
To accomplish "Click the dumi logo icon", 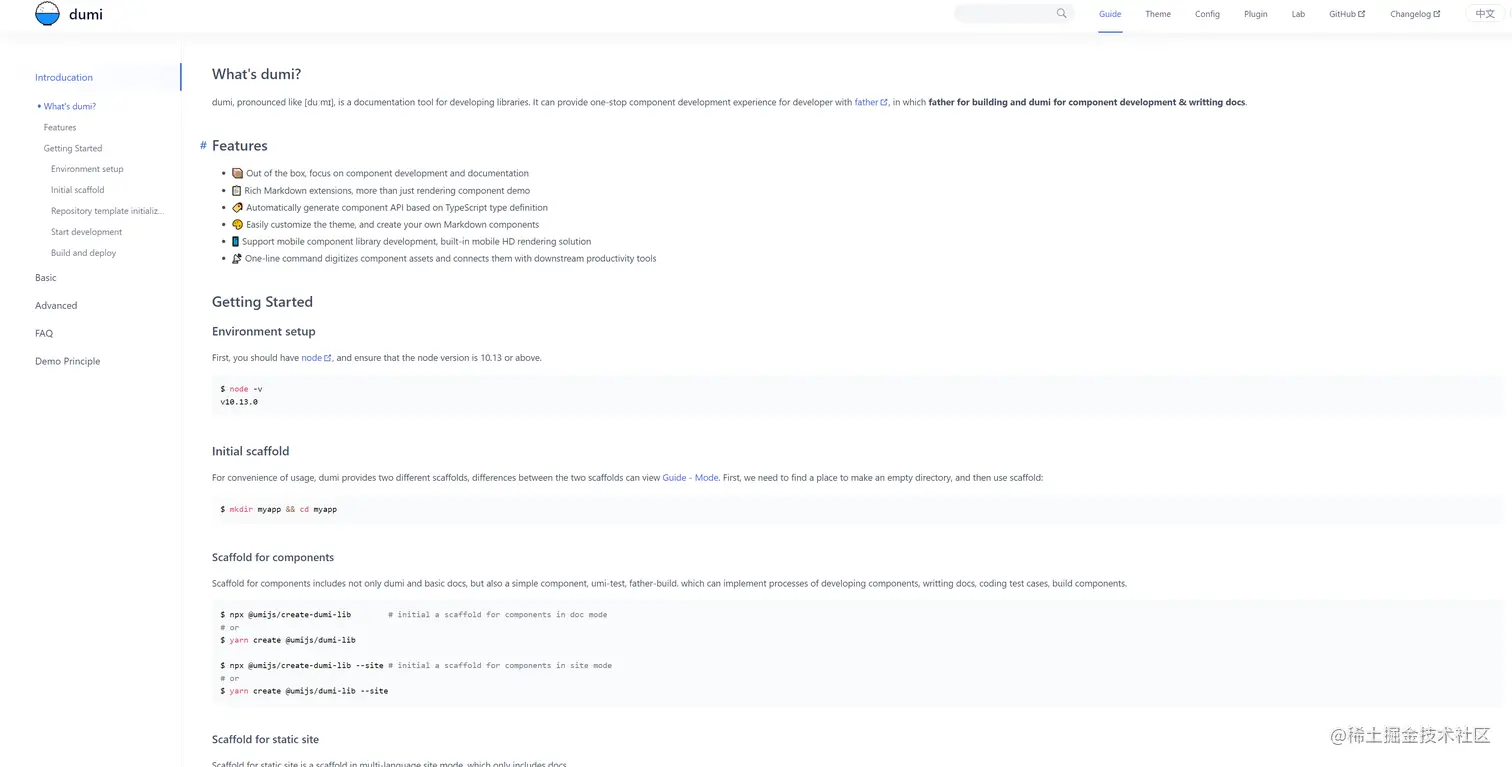I will coord(47,14).
